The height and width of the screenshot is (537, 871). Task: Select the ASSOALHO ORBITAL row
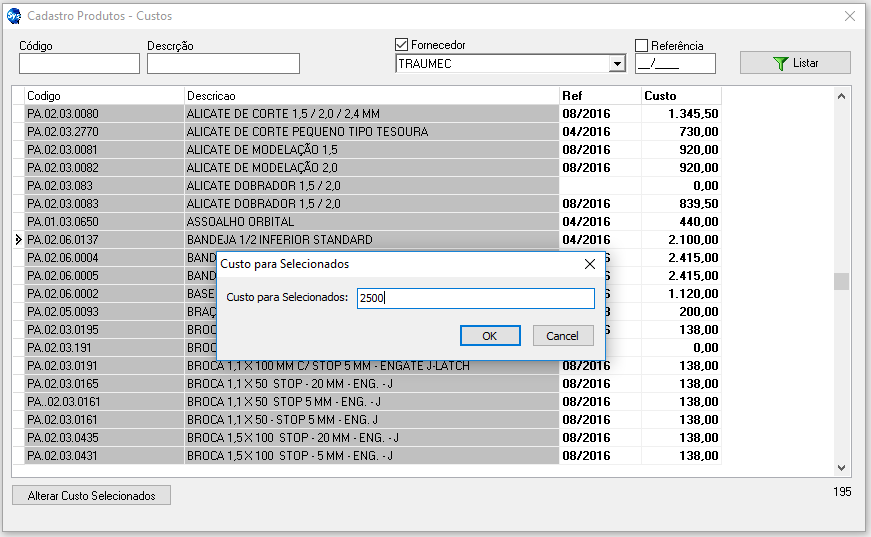[371, 222]
